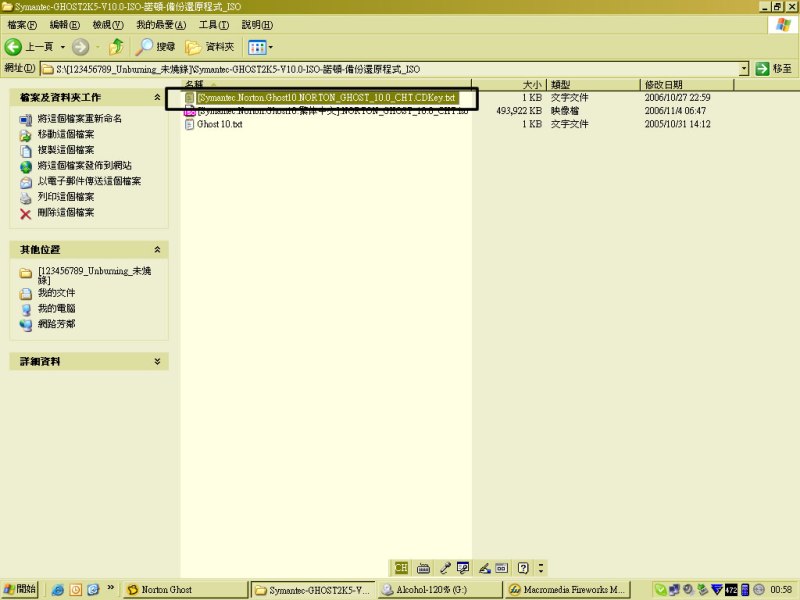Select the NORTON_GHOST_10.0_CHT.iso image file
The height and width of the screenshot is (600, 800).
point(333,111)
